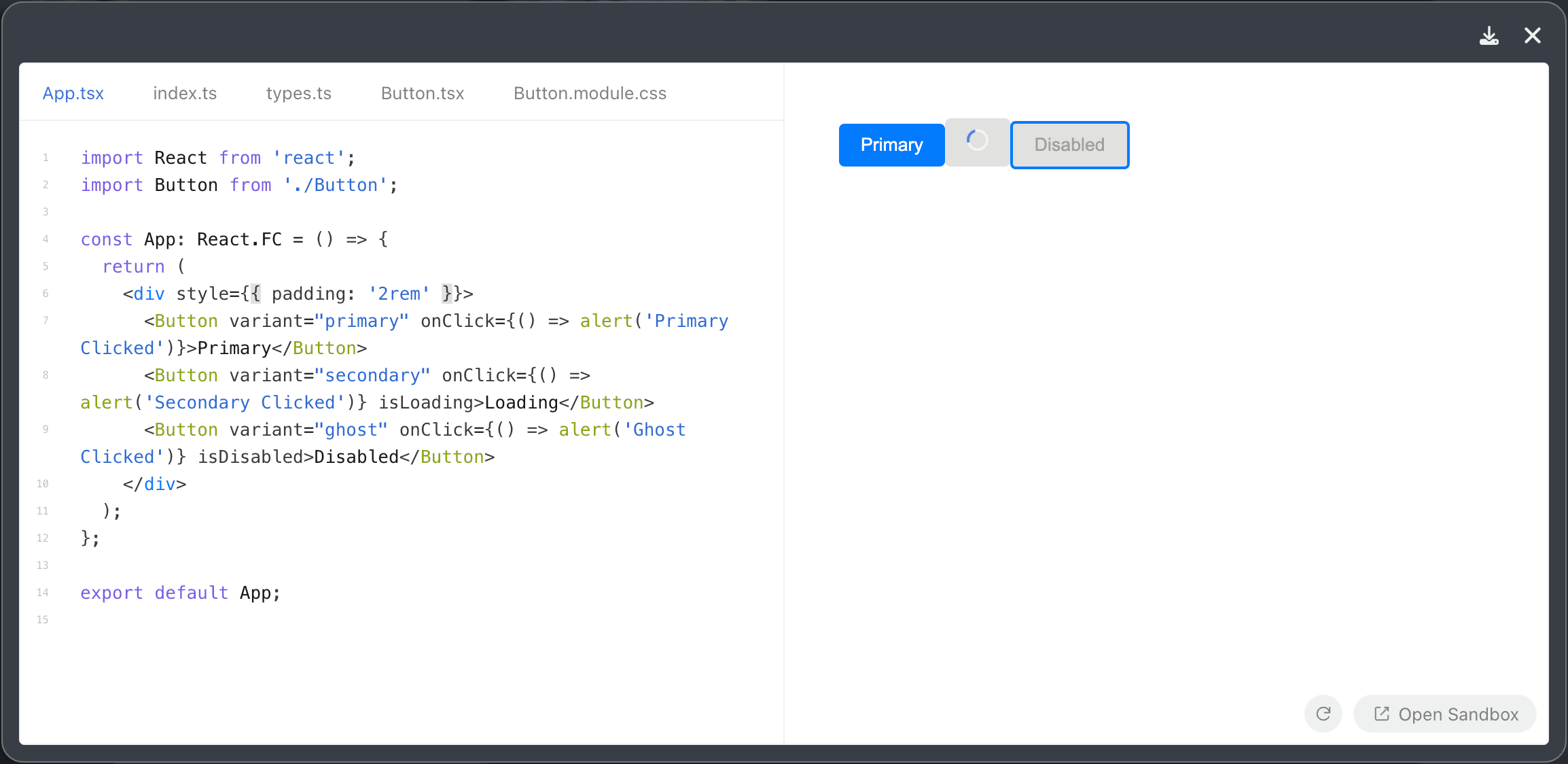Click the '2rem' padding value
1568x764 pixels.
(x=398, y=293)
